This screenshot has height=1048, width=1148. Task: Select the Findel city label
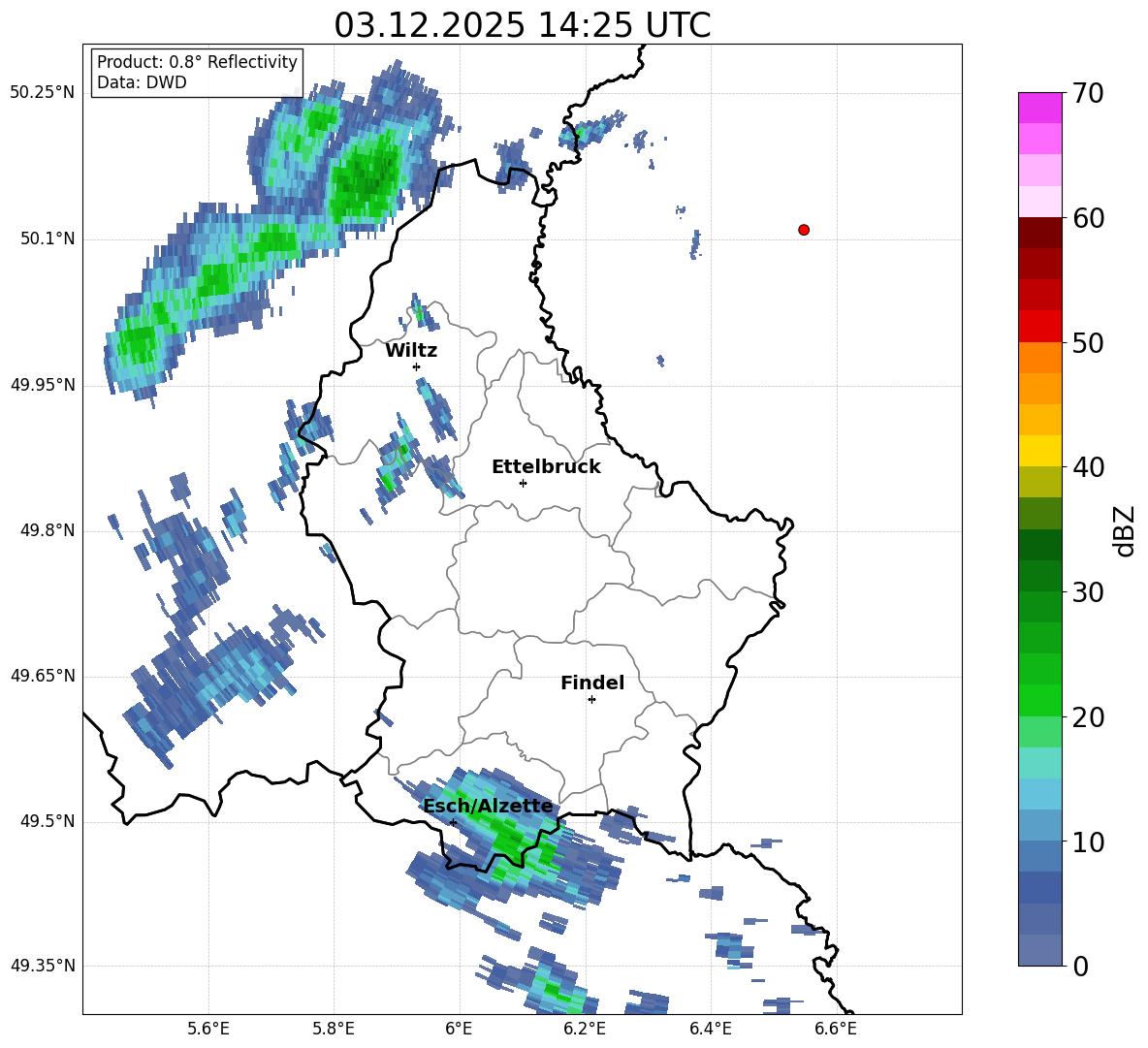click(592, 683)
